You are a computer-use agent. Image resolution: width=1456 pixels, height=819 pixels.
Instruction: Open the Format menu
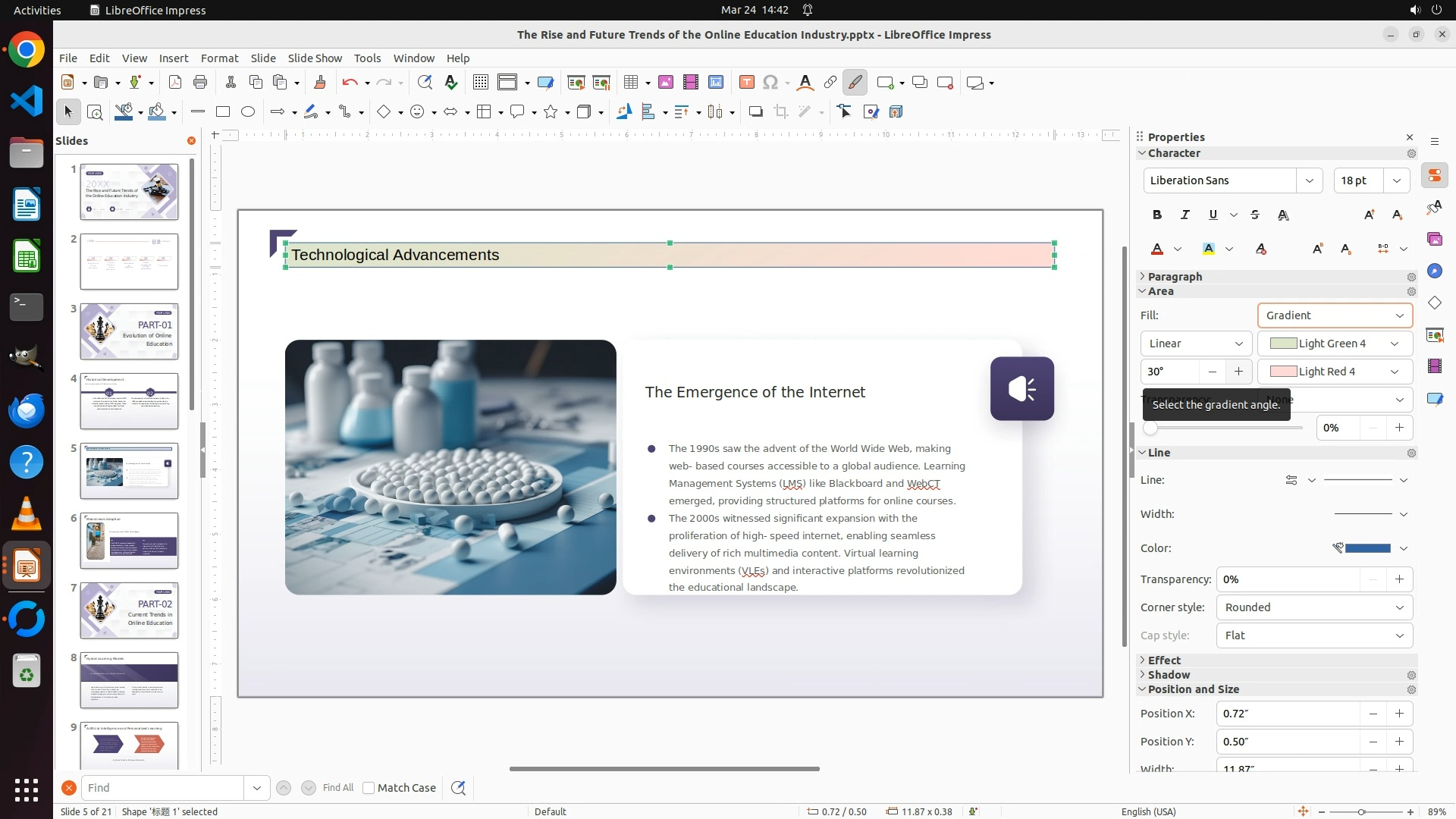(219, 58)
